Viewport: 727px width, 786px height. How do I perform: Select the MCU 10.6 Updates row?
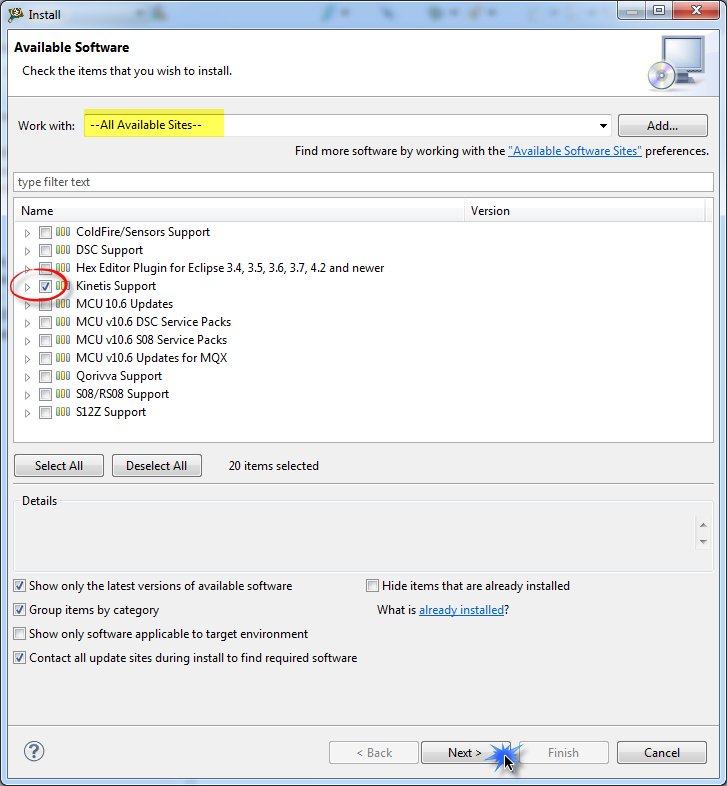pyautogui.click(x=124, y=304)
